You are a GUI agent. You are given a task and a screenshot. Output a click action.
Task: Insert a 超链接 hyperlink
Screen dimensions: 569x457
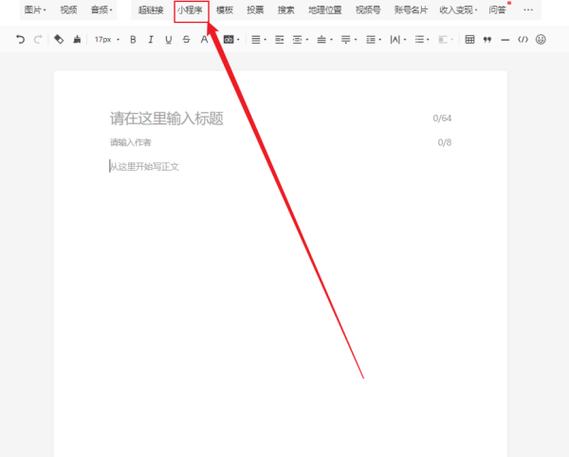click(151, 10)
